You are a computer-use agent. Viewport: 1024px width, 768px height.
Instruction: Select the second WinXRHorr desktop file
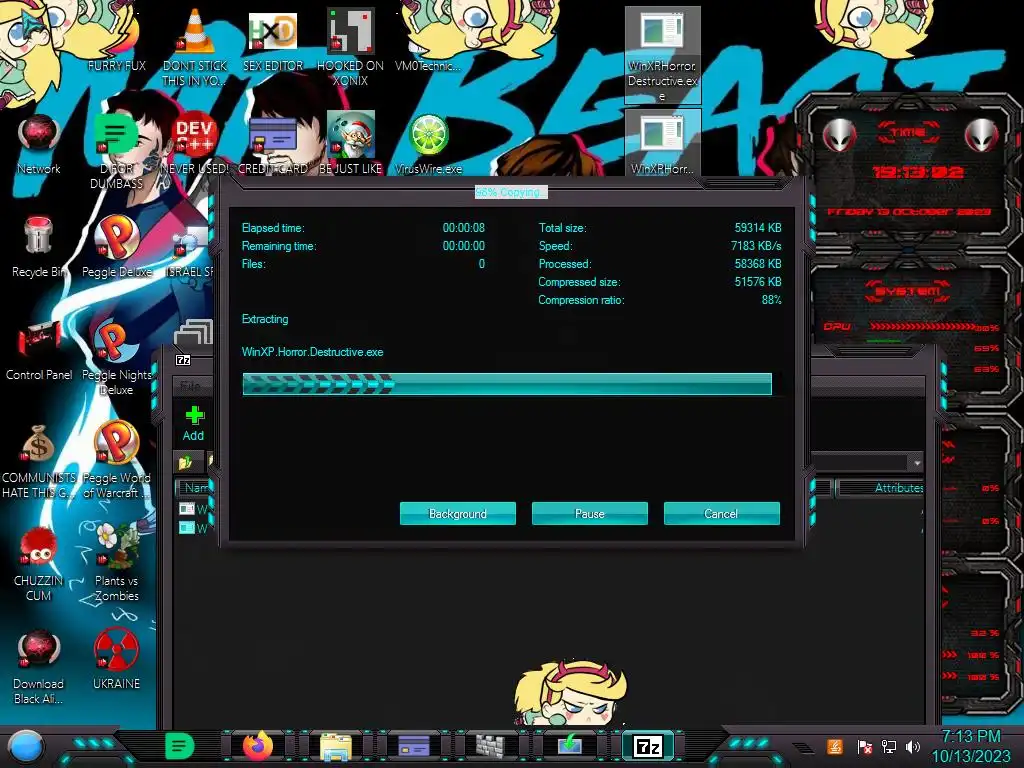(663, 142)
